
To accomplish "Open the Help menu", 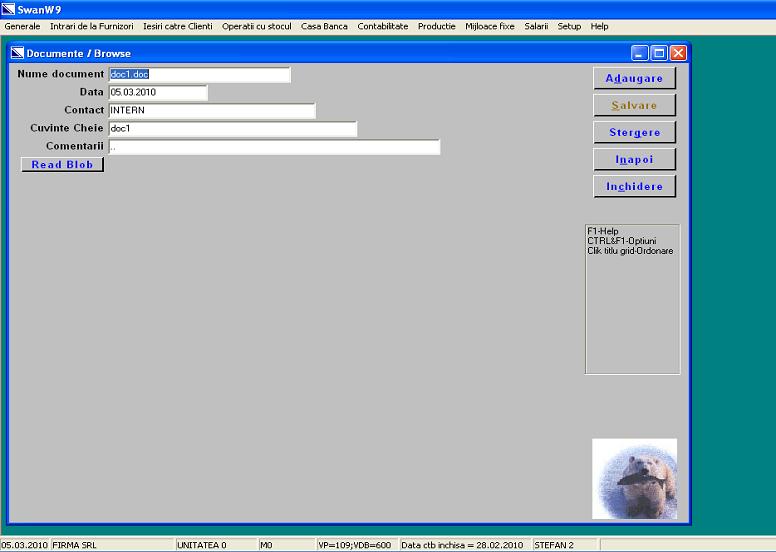I will pos(599,26).
